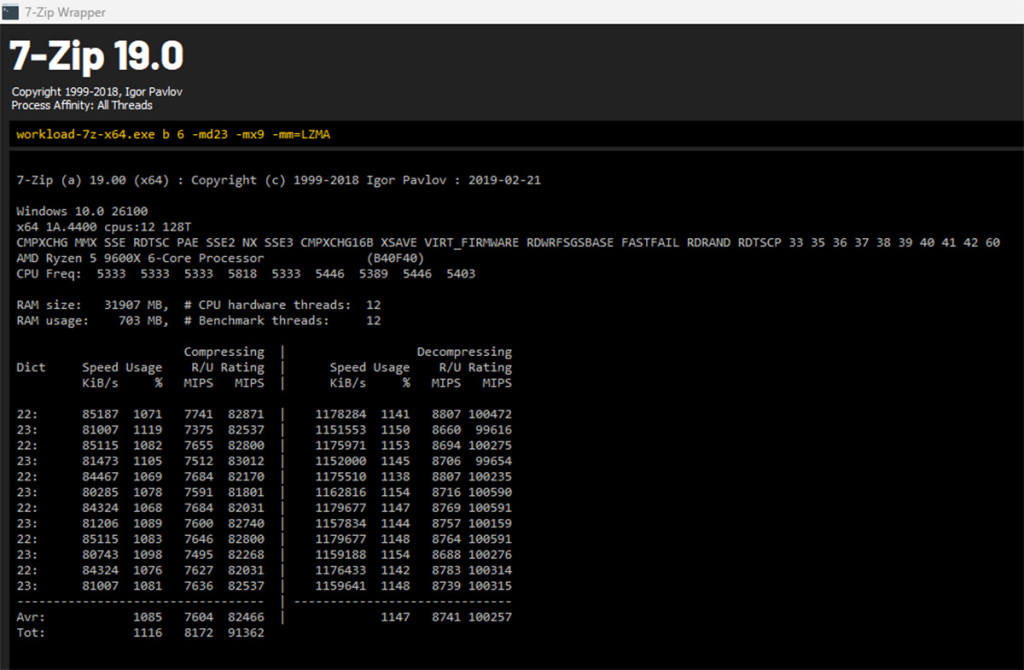Select "Copyright 1999-2018, Igor Pavlov" line under heading
1024x670 pixels.
[97, 91]
